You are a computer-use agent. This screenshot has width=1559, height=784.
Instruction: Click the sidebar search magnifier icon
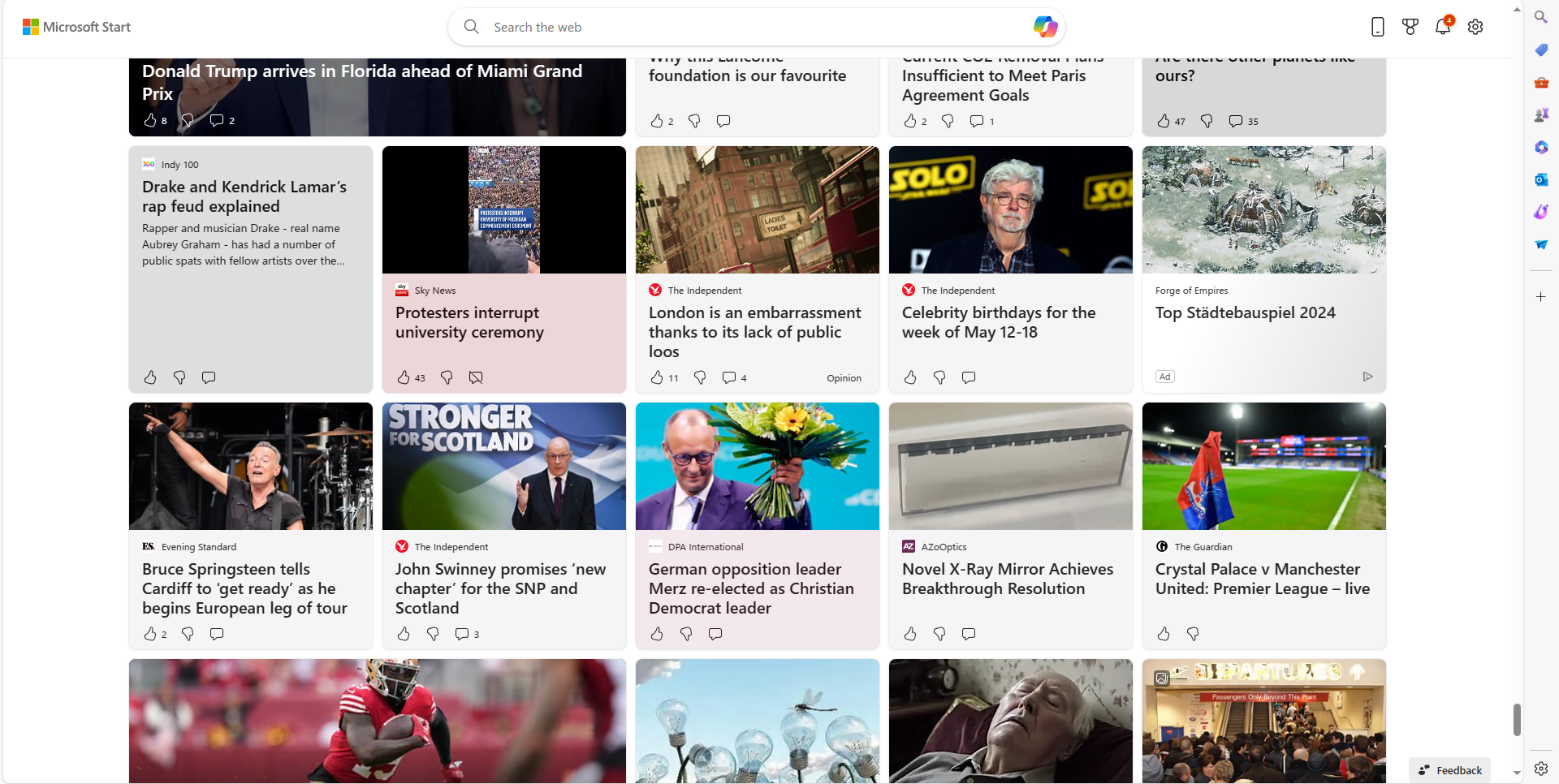pos(1540,17)
